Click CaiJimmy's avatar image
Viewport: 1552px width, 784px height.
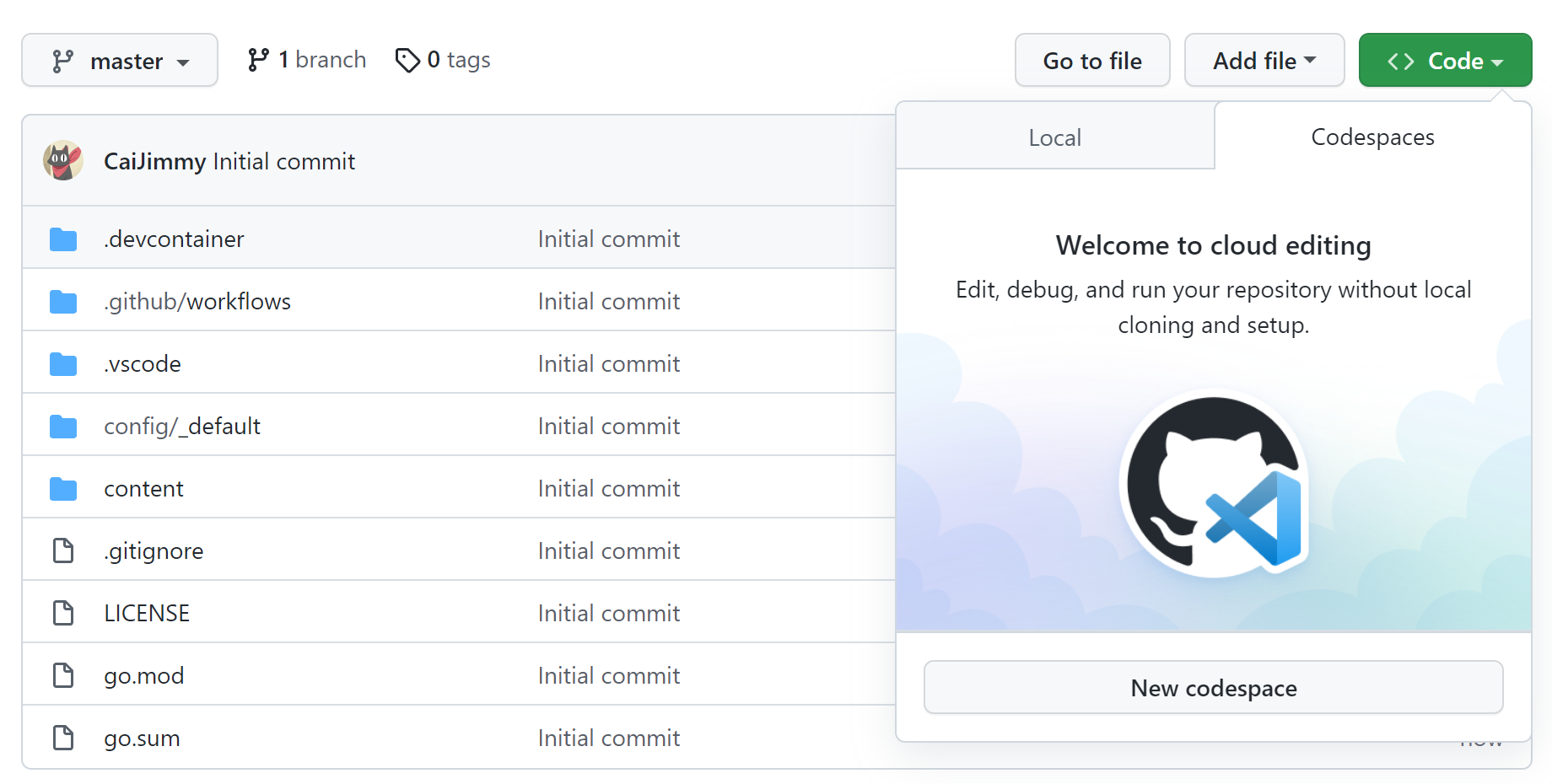[62, 160]
